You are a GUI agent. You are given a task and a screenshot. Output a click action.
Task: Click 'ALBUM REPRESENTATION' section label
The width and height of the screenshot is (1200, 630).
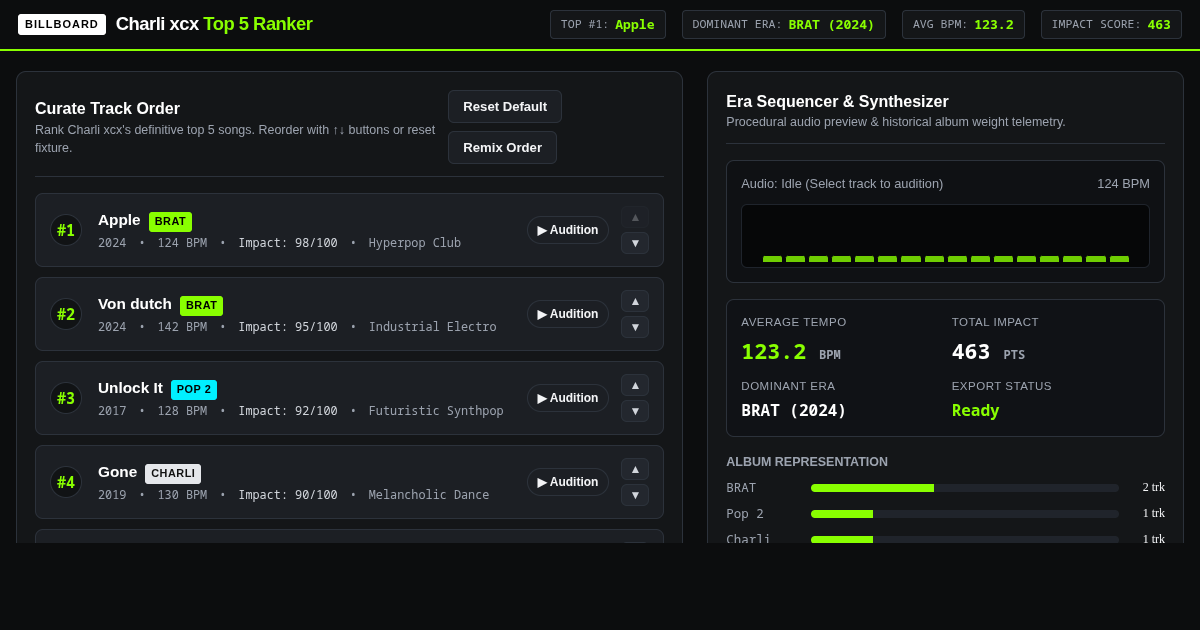pyautogui.click(x=807, y=462)
